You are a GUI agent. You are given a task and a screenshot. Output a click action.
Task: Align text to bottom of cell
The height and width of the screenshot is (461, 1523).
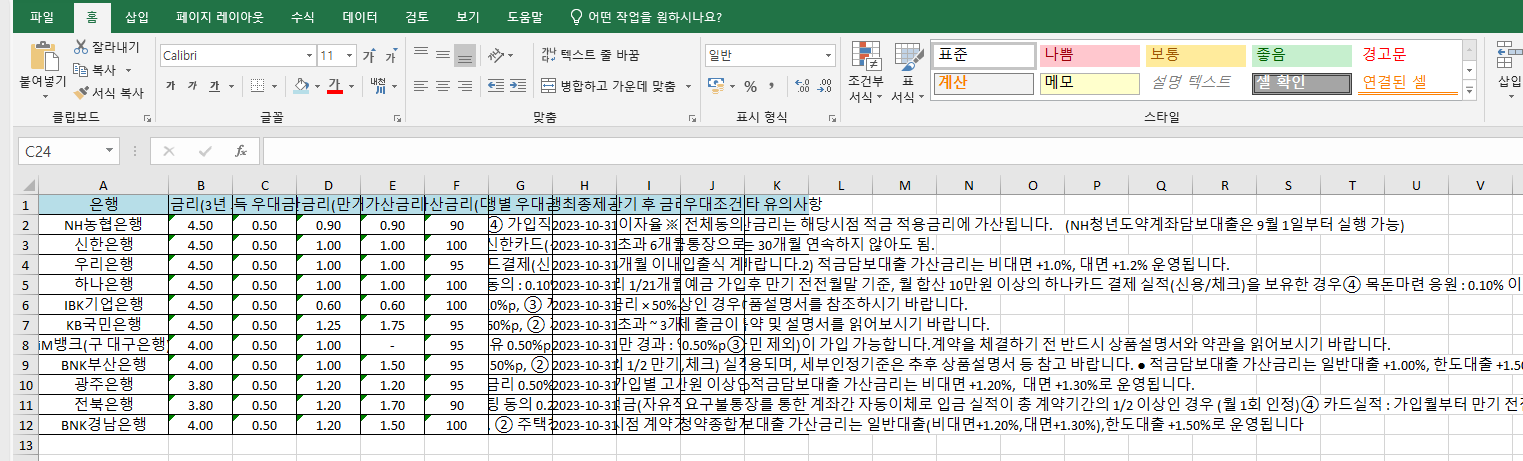click(464, 55)
